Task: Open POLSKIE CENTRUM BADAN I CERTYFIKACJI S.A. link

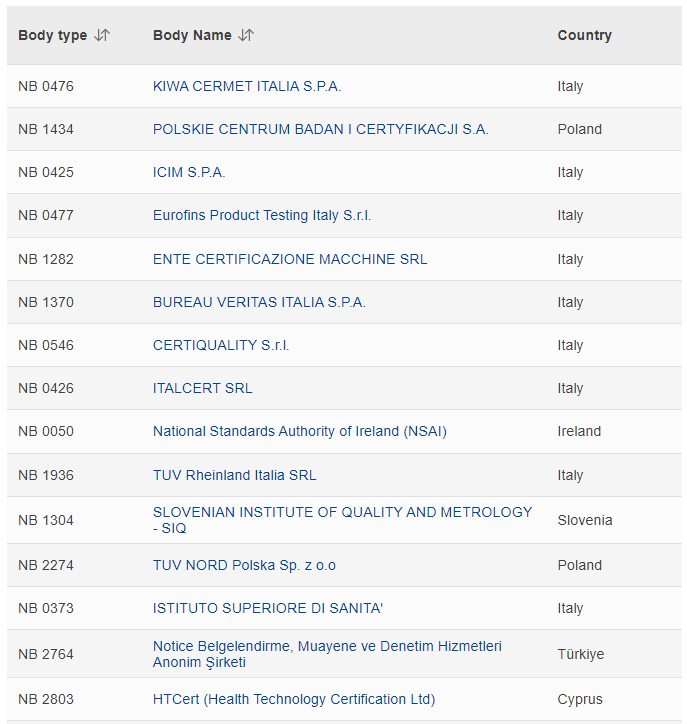Action: [320, 129]
